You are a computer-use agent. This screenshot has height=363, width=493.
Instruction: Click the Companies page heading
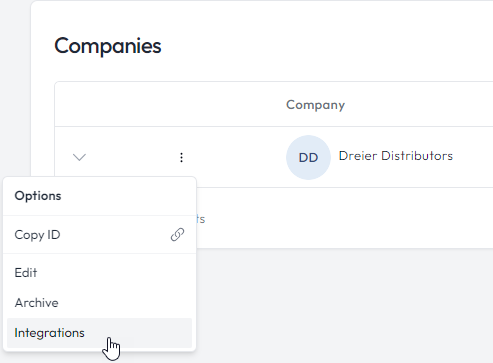[x=108, y=46]
